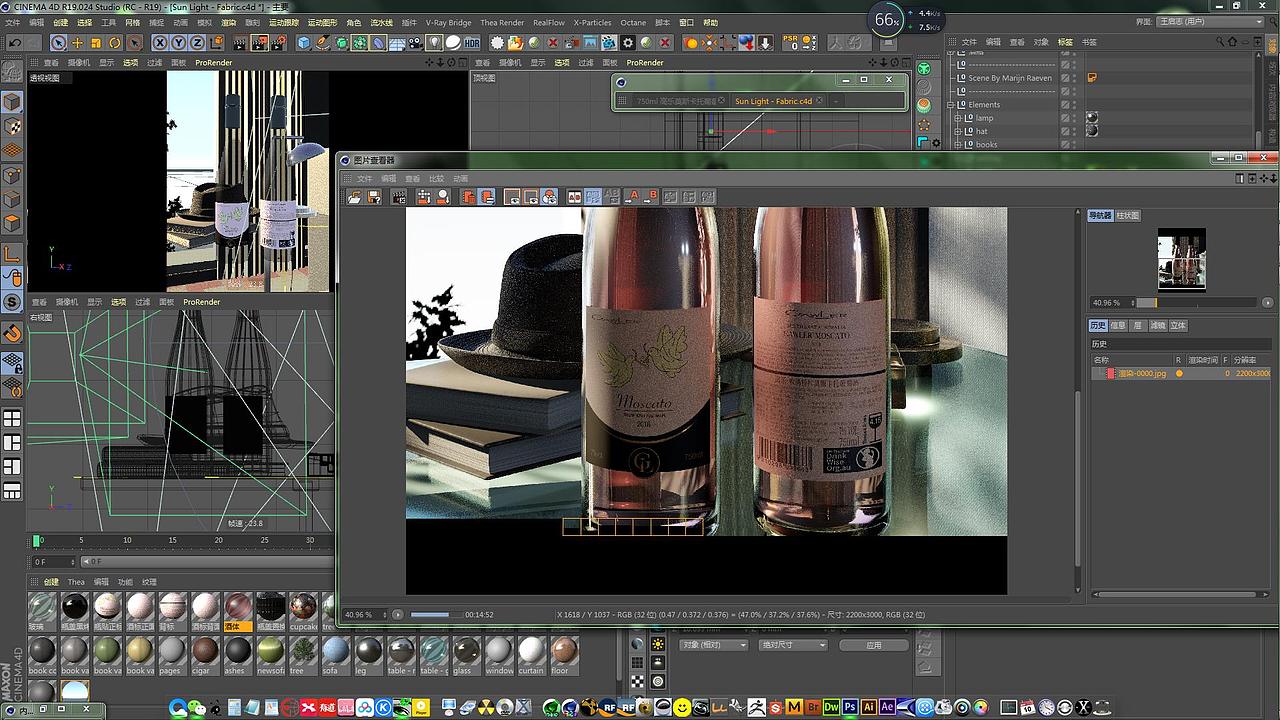Click the Undo arrow icon
This screenshot has width=1280, height=720.
[x=14, y=43]
